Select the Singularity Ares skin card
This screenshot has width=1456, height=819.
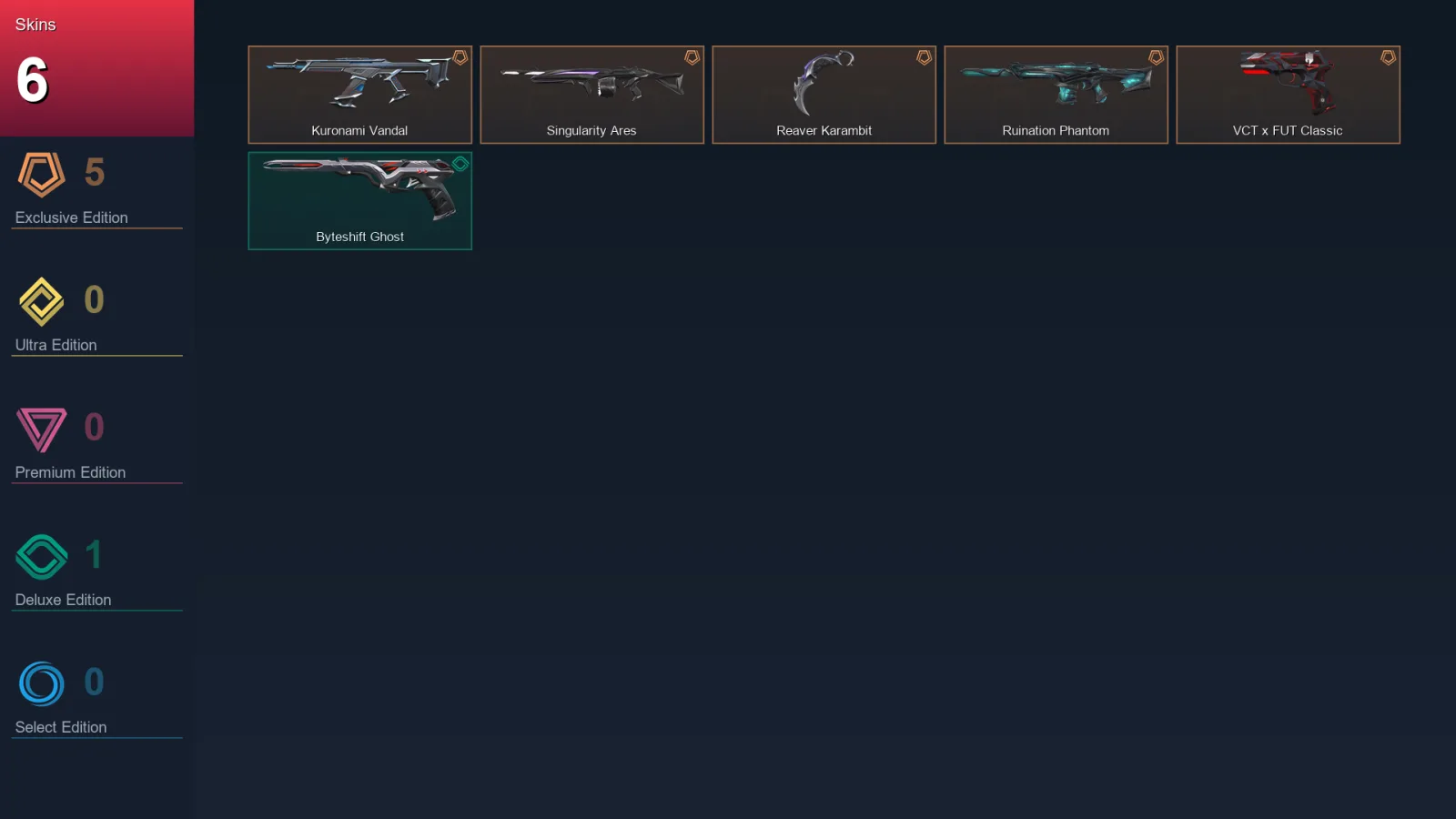[591, 95]
